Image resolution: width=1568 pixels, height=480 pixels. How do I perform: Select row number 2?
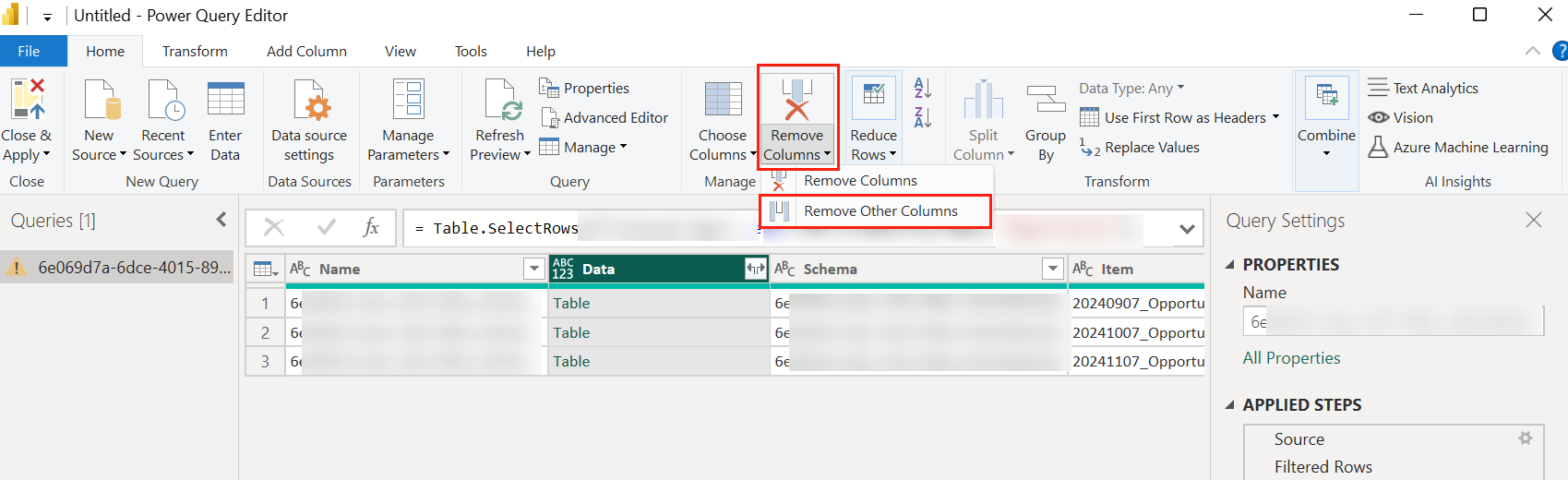tap(265, 332)
